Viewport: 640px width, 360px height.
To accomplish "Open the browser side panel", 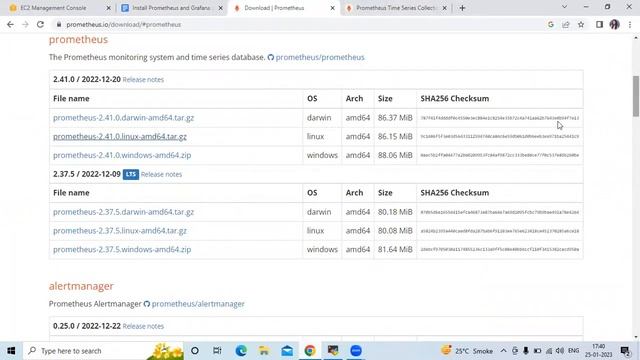I will tap(599, 24).
